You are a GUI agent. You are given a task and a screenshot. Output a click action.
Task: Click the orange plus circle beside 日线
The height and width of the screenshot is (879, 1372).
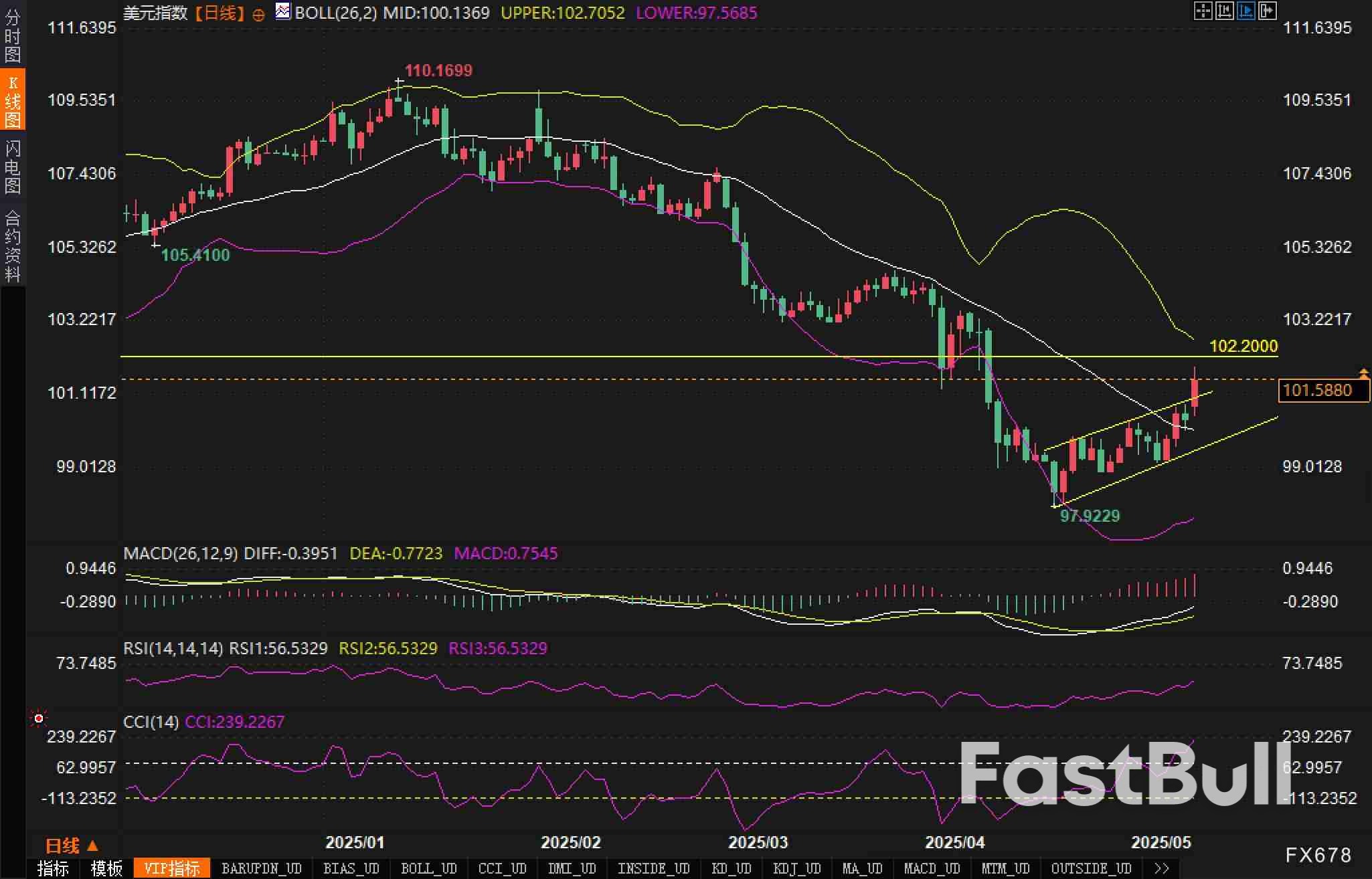(x=258, y=15)
